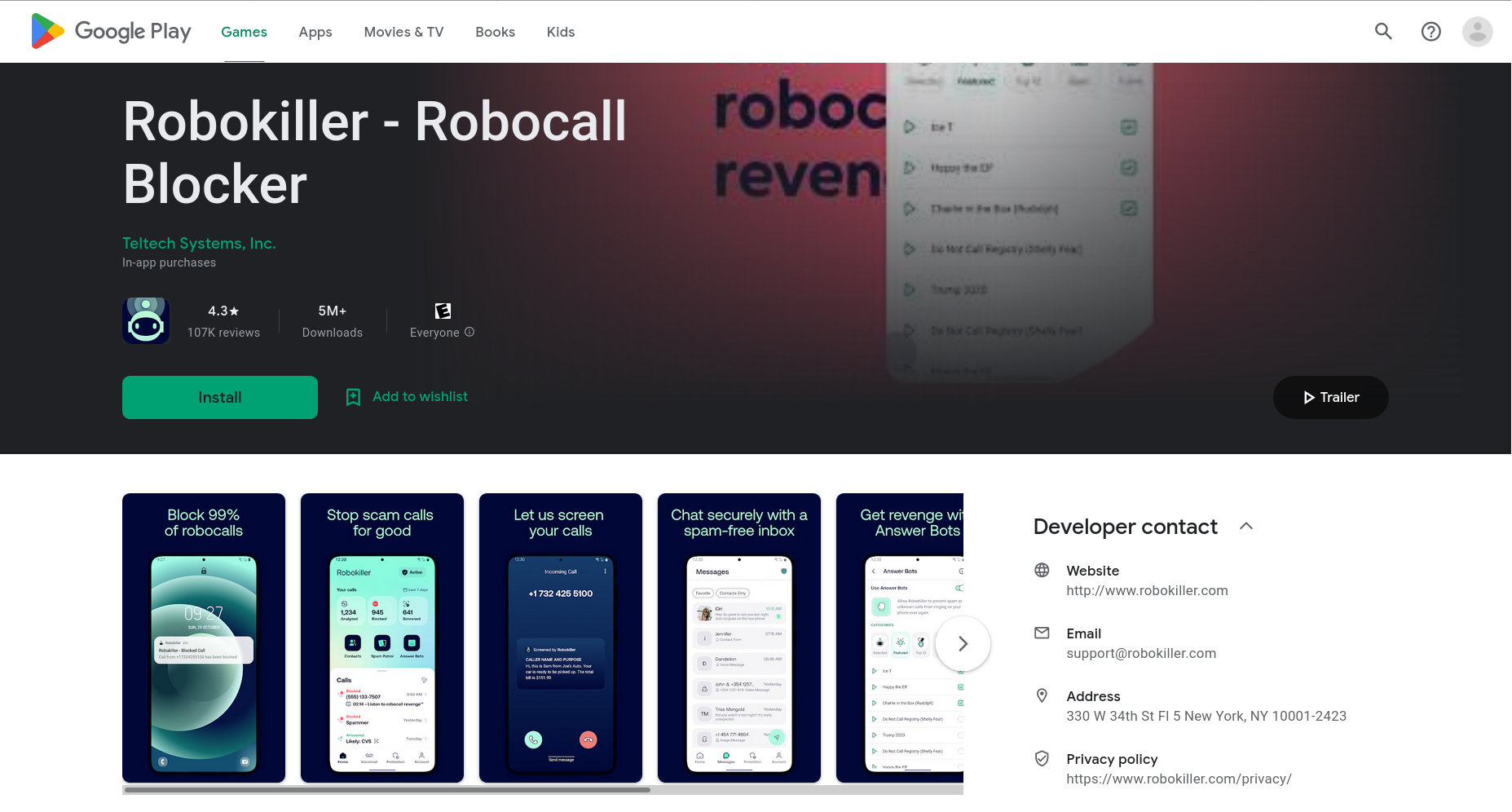Image resolution: width=1512 pixels, height=812 pixels.
Task: Open the help center question mark icon
Action: (1430, 32)
